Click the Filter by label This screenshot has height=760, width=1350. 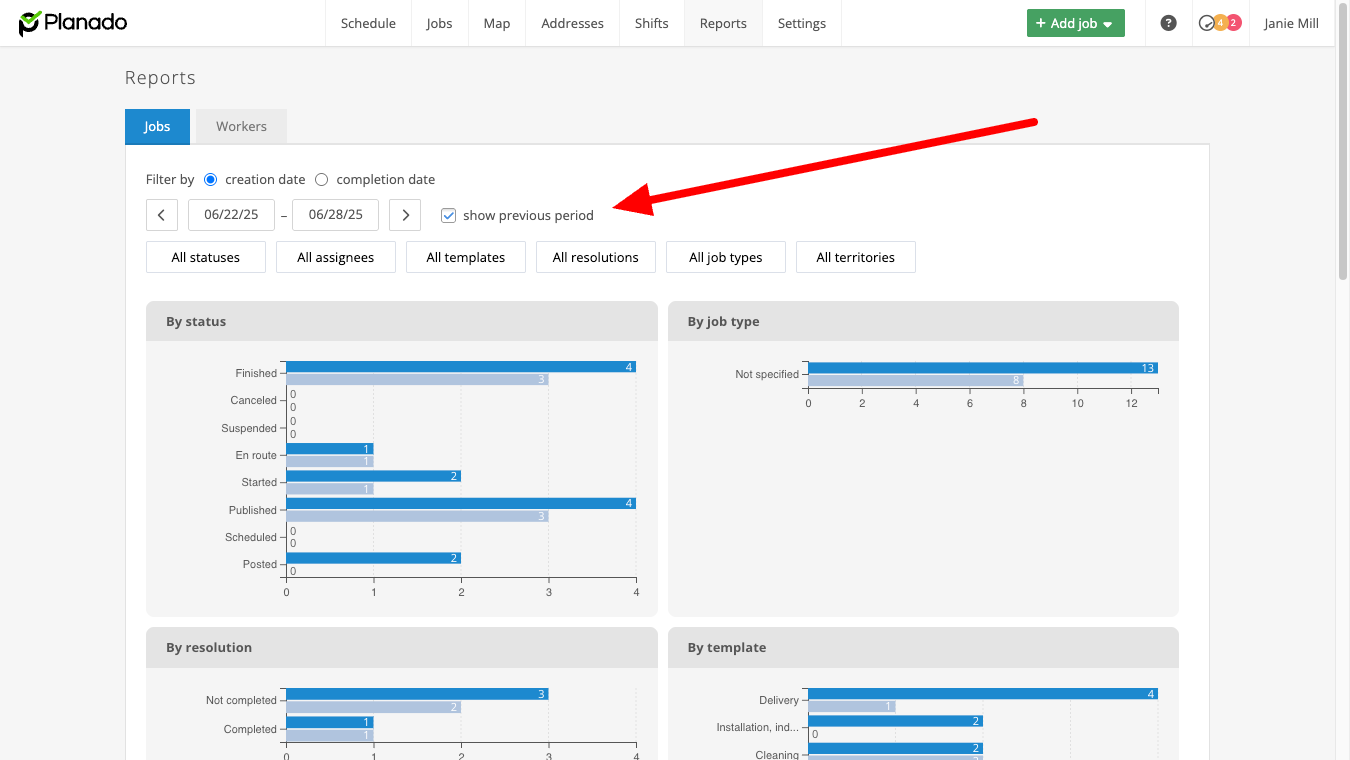point(170,180)
